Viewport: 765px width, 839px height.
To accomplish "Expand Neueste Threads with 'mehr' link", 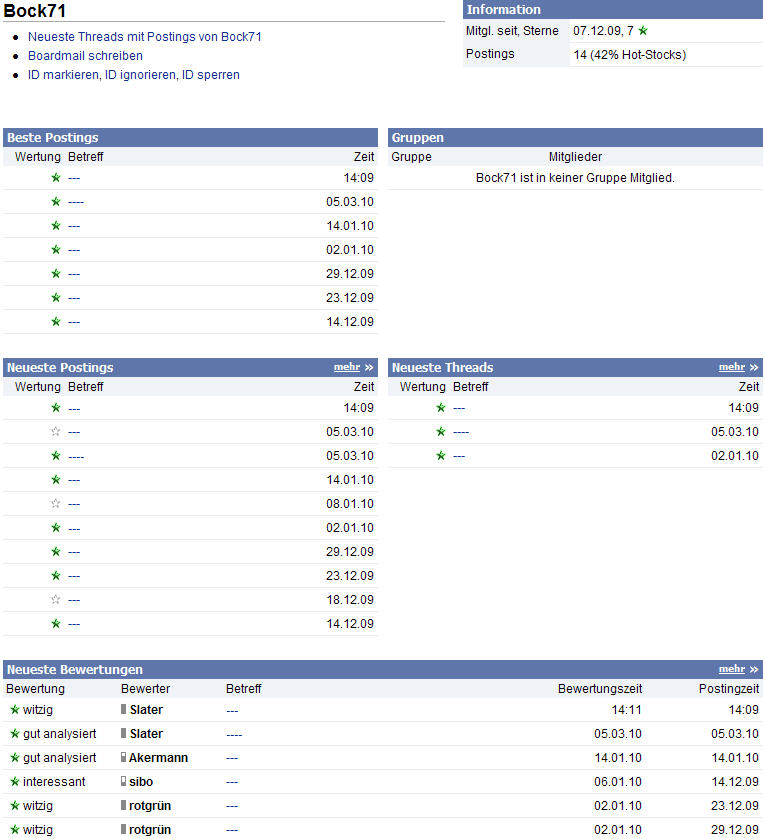I will (731, 368).
